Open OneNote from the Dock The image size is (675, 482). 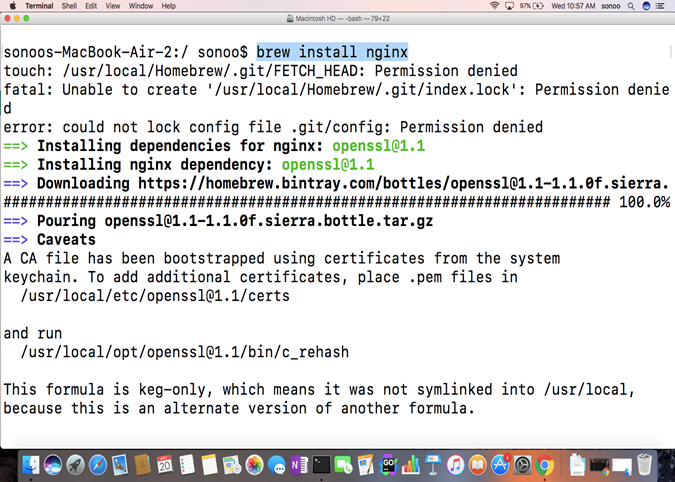tap(299, 465)
